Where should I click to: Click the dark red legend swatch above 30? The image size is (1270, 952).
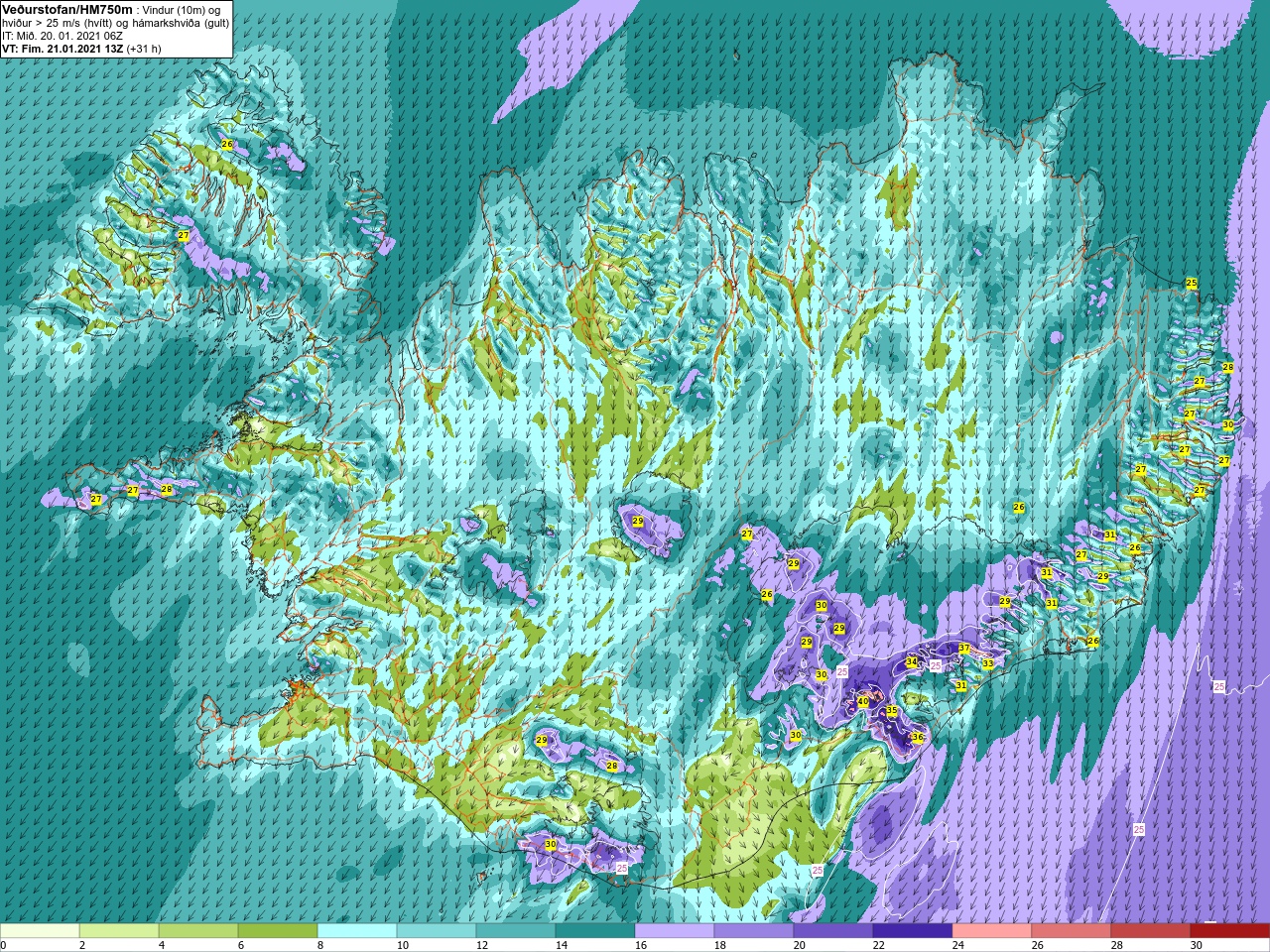tap(1230, 931)
